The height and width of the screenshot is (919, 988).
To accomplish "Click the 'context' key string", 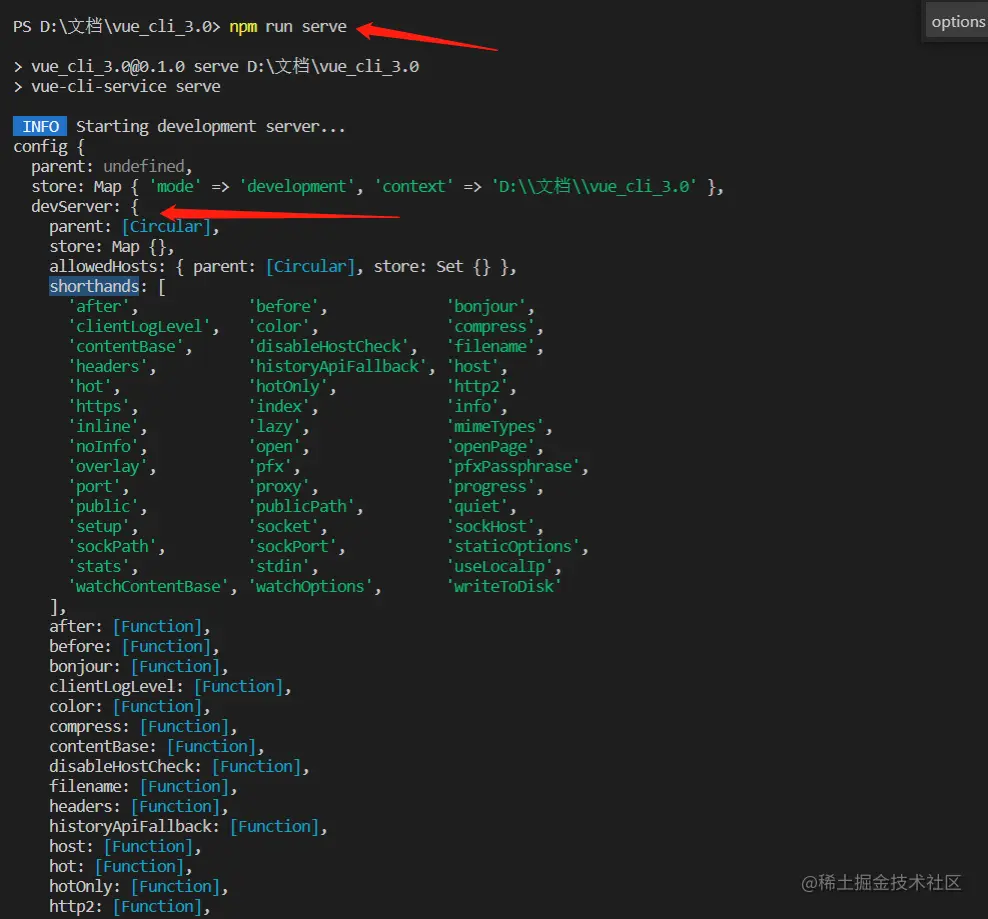I will 414,187.
